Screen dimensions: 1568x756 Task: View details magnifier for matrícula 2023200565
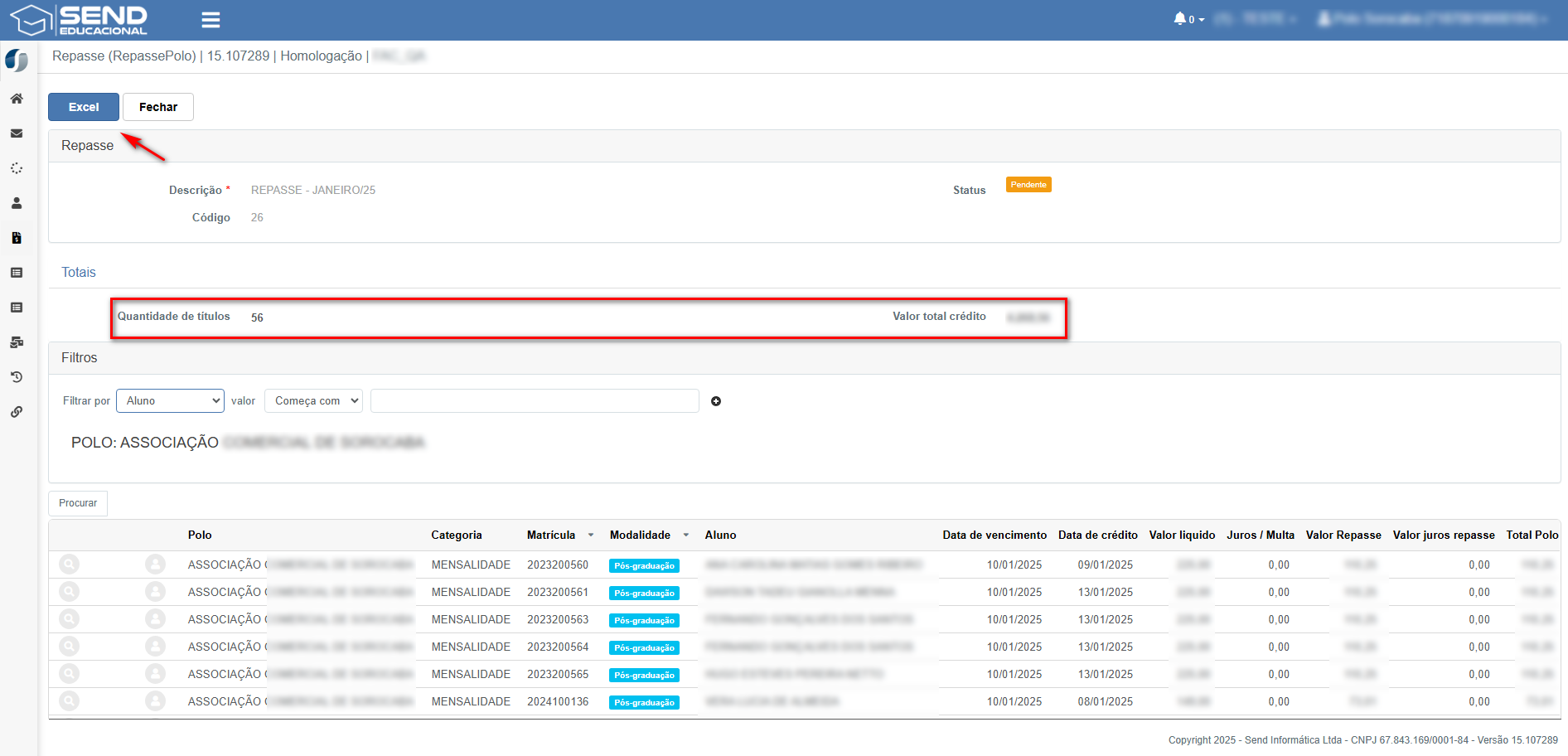tap(70, 674)
